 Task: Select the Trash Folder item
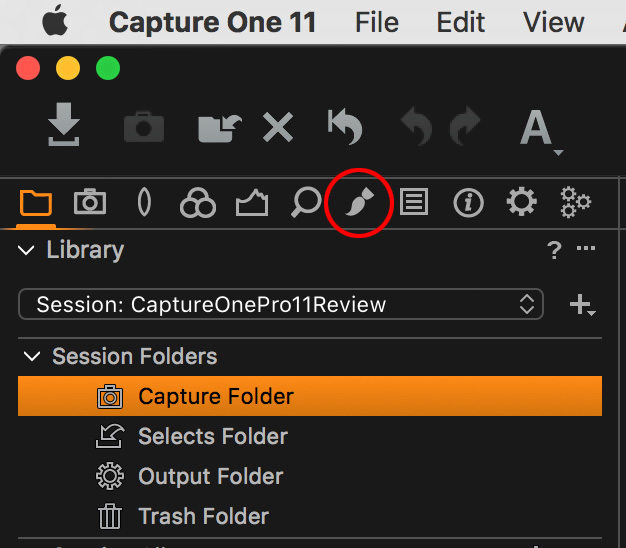203,516
